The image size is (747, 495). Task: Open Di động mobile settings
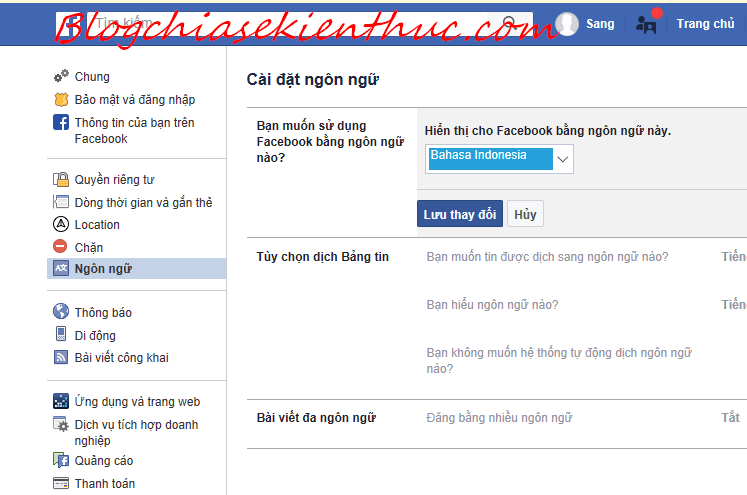[95, 335]
